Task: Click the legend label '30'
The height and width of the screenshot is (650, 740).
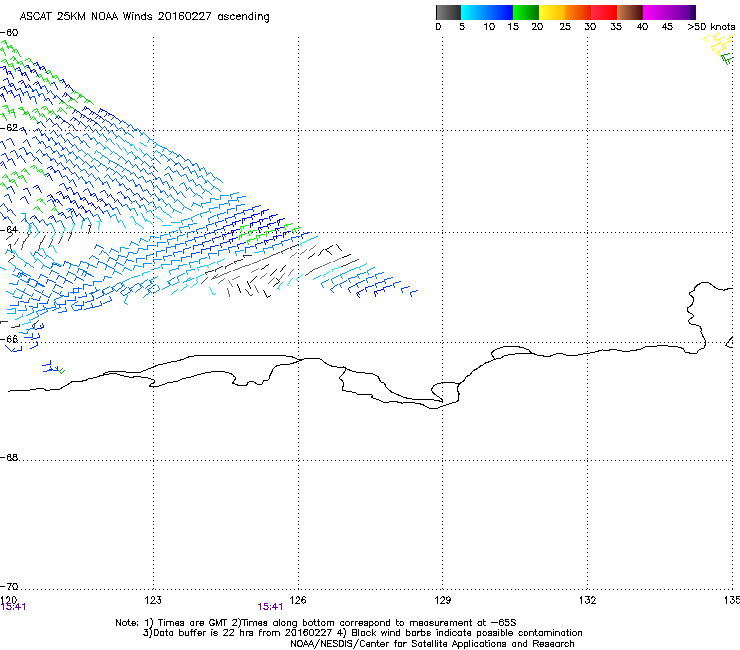Action: [x=590, y=27]
